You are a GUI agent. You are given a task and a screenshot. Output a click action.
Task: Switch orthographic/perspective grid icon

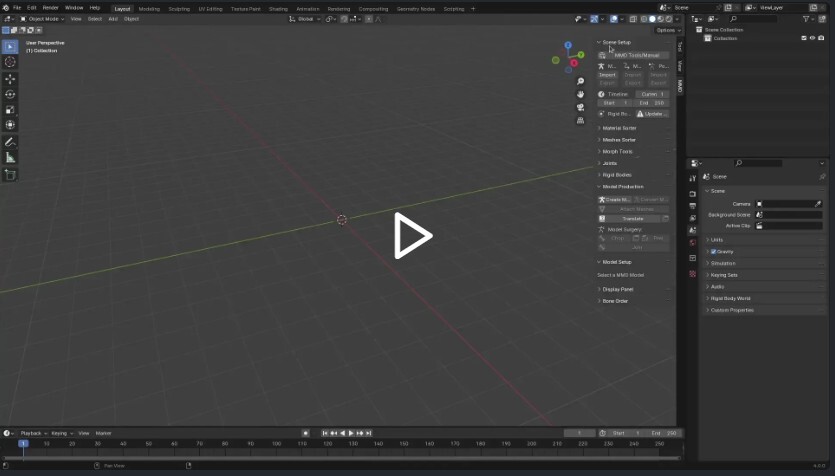(580, 121)
